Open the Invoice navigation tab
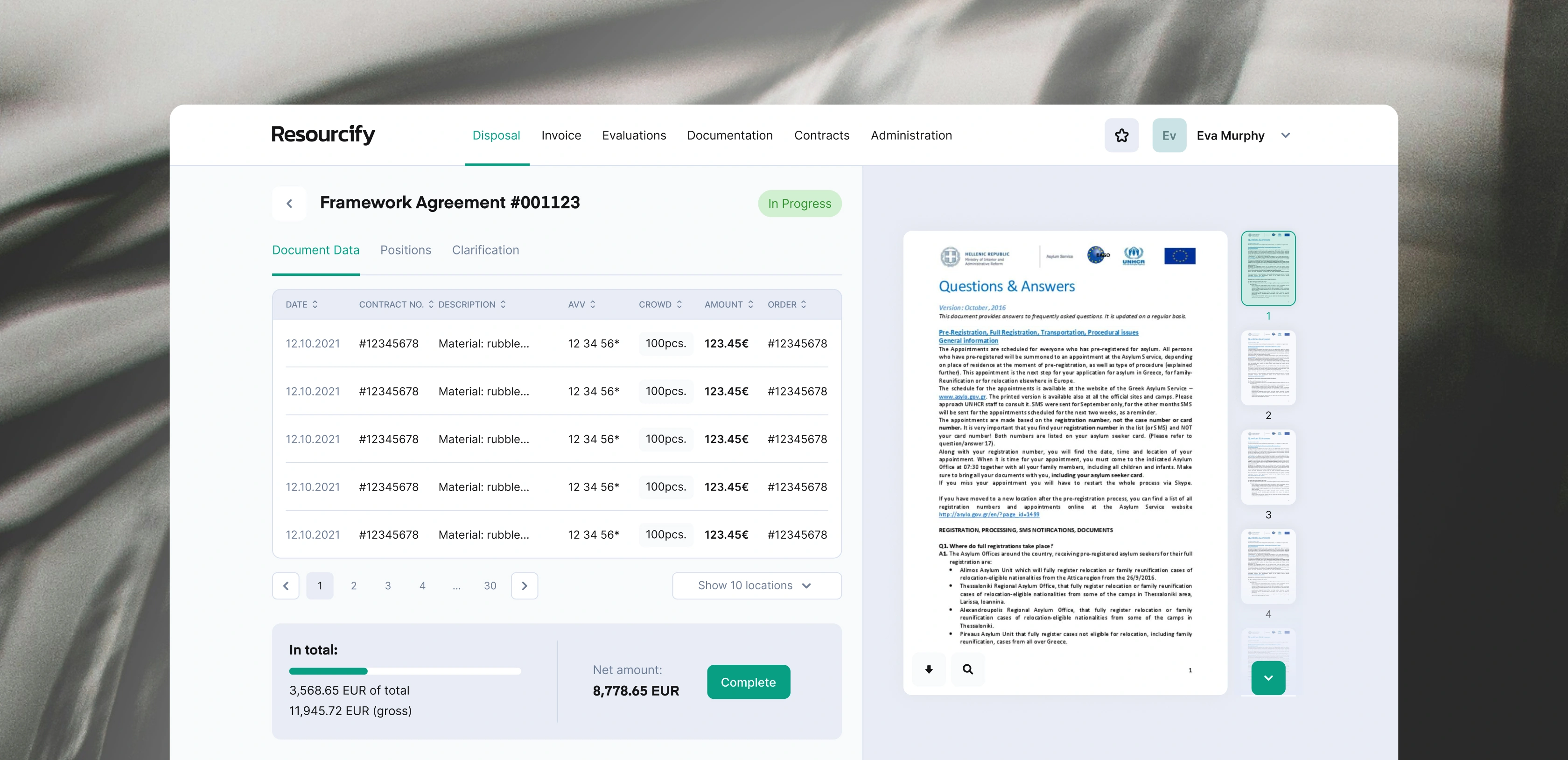Image resolution: width=1568 pixels, height=760 pixels. click(561, 135)
